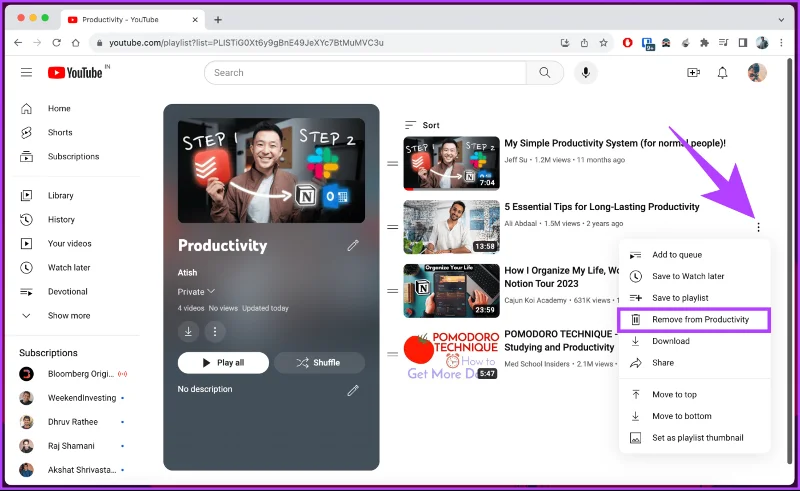Go back in the browser
The height and width of the screenshot is (491, 800).
18,43
